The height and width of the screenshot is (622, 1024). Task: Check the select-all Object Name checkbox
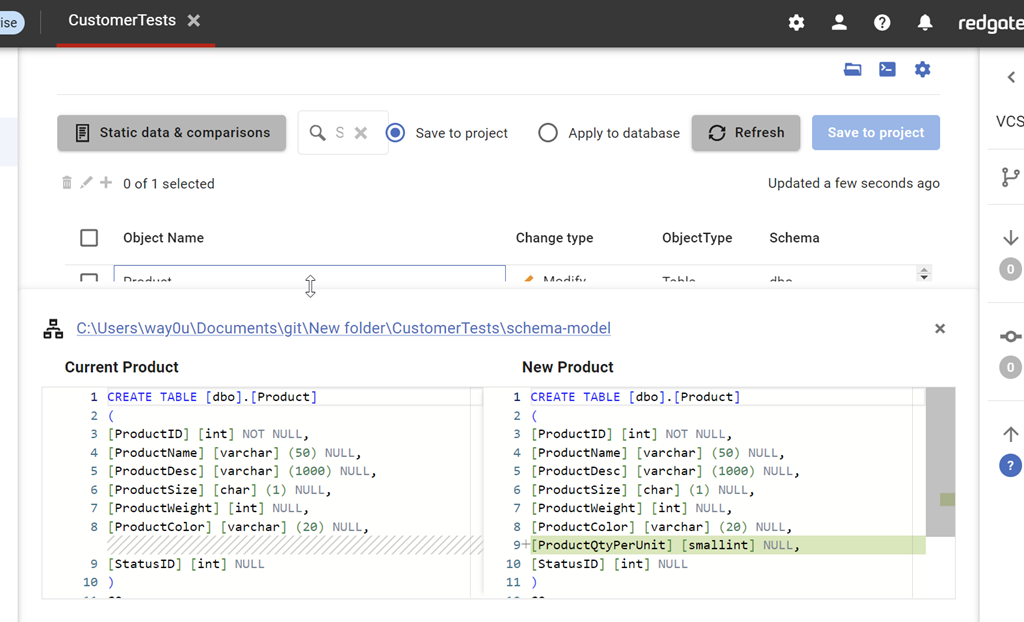(x=89, y=238)
